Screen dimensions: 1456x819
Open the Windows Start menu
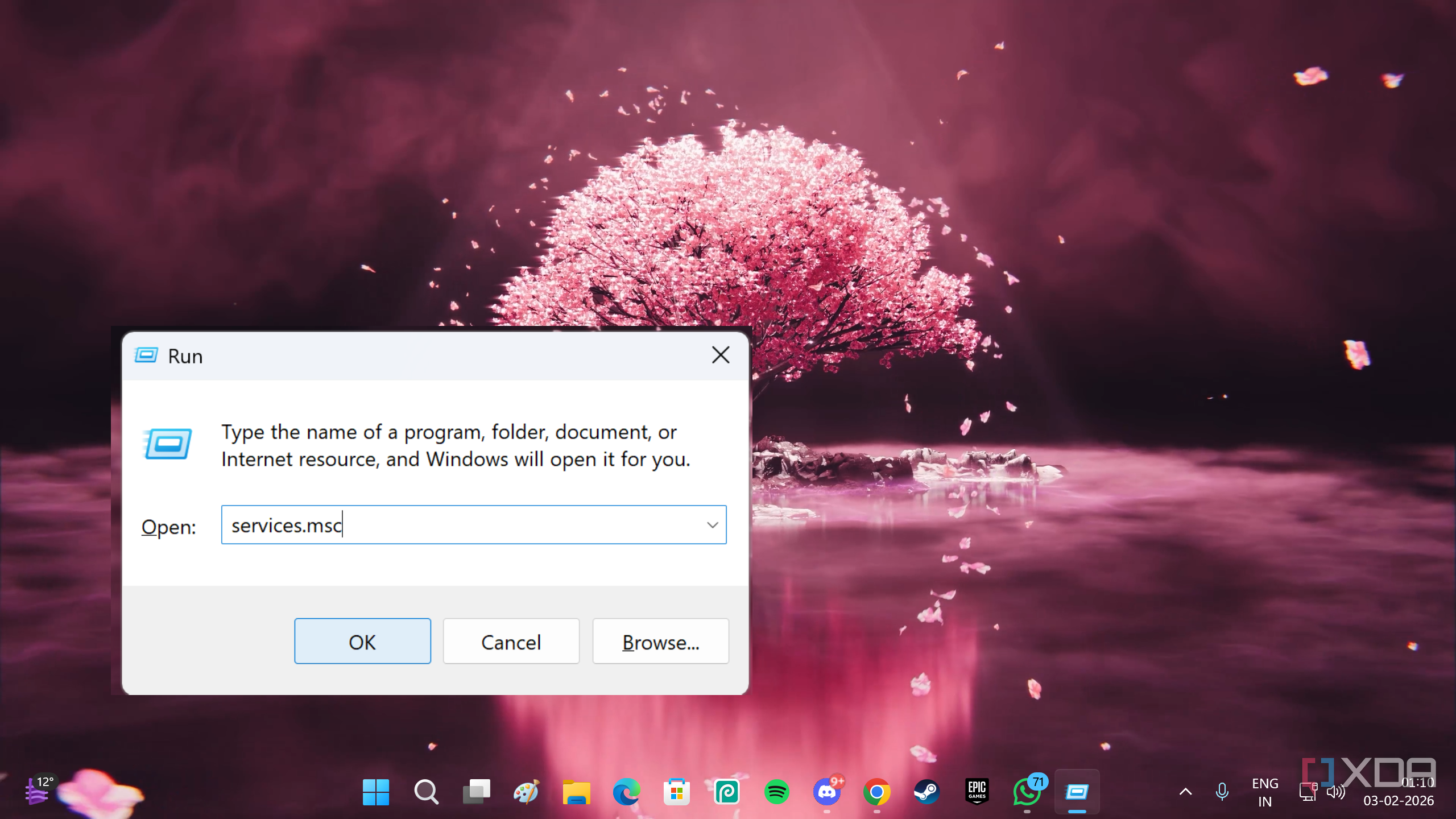[376, 792]
